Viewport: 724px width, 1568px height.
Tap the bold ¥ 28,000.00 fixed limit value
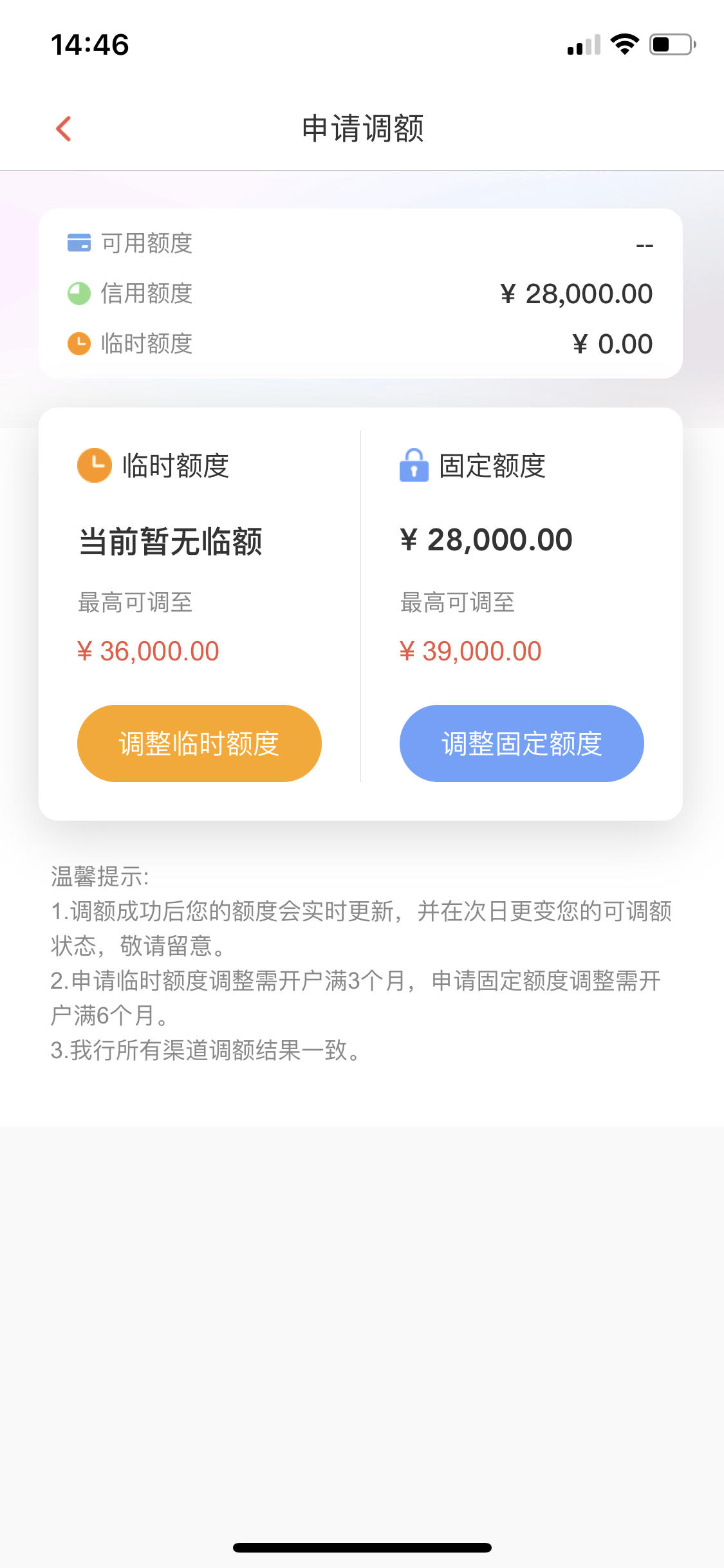[486, 539]
